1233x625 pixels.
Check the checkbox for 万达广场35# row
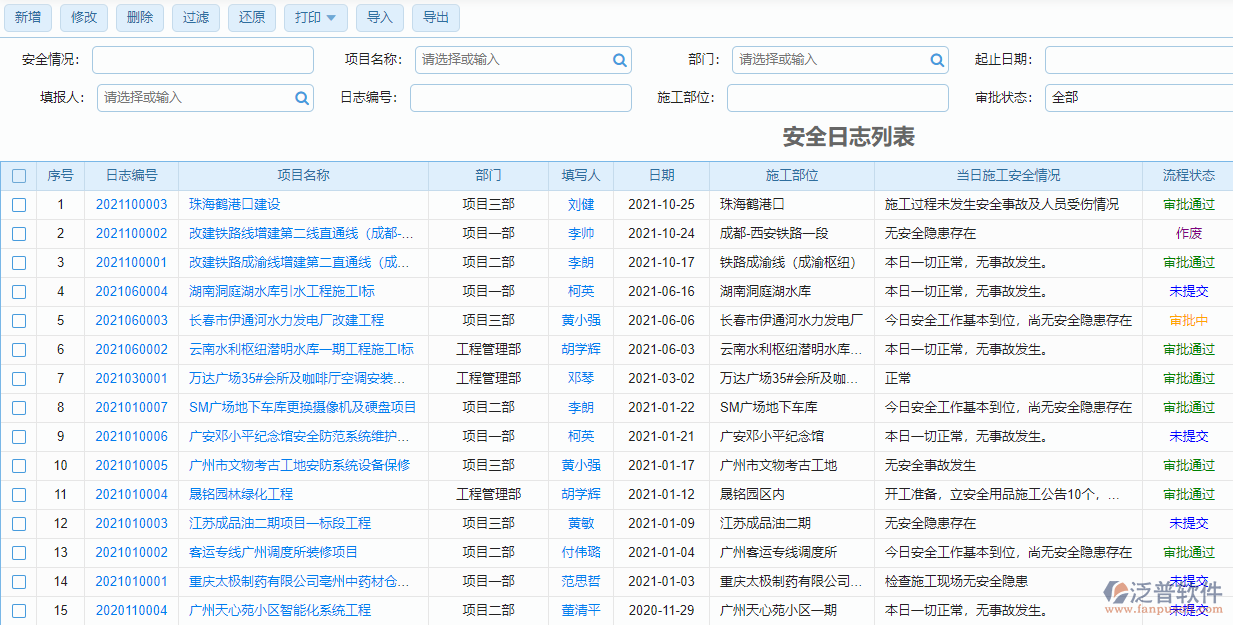pos(18,378)
